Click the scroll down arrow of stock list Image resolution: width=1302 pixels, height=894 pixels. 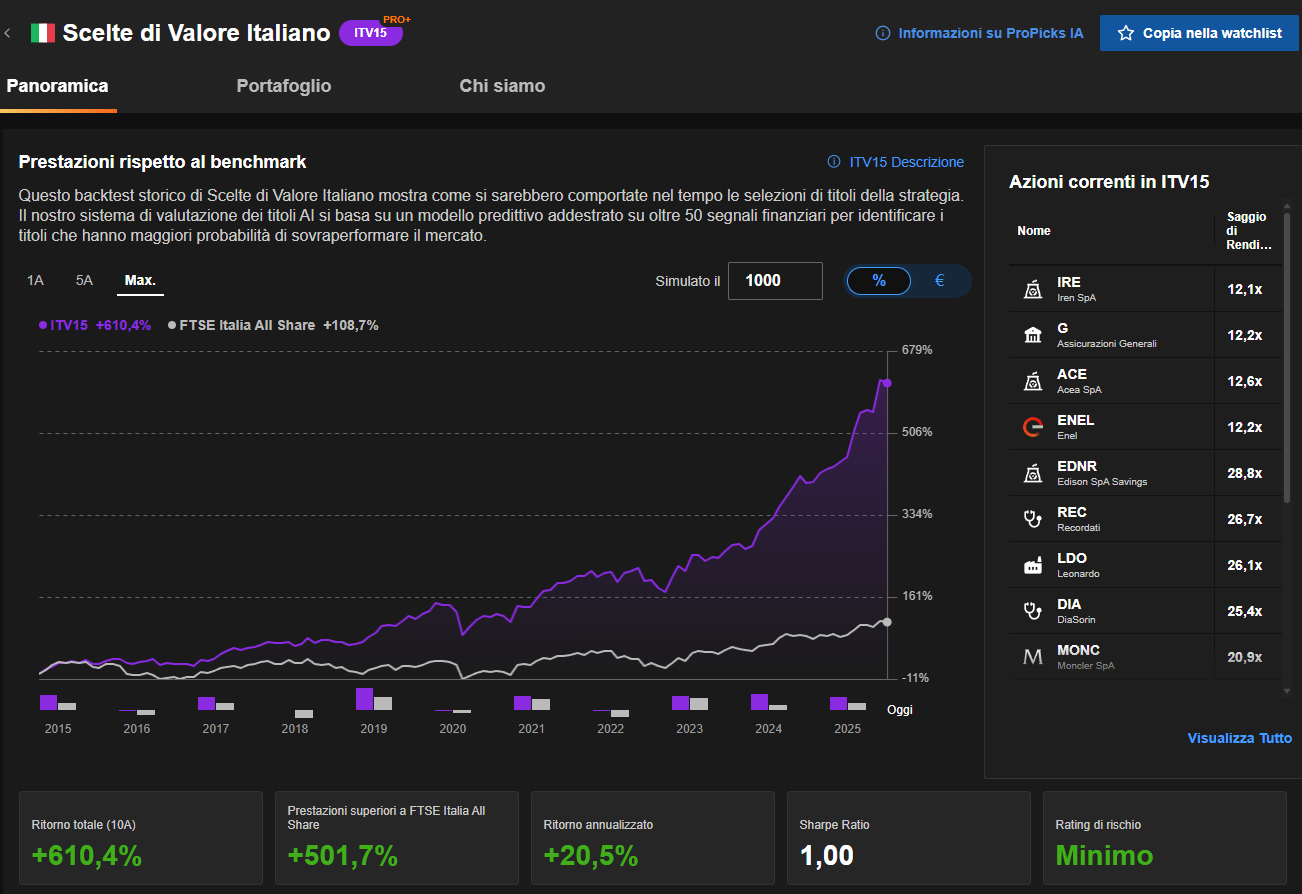[x=1287, y=691]
